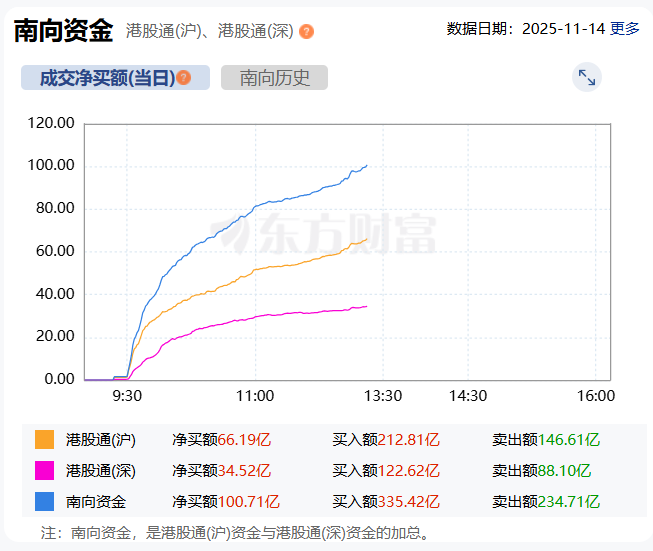Click blue 南向资金 legend swatch
The image size is (653, 551).
45,501
